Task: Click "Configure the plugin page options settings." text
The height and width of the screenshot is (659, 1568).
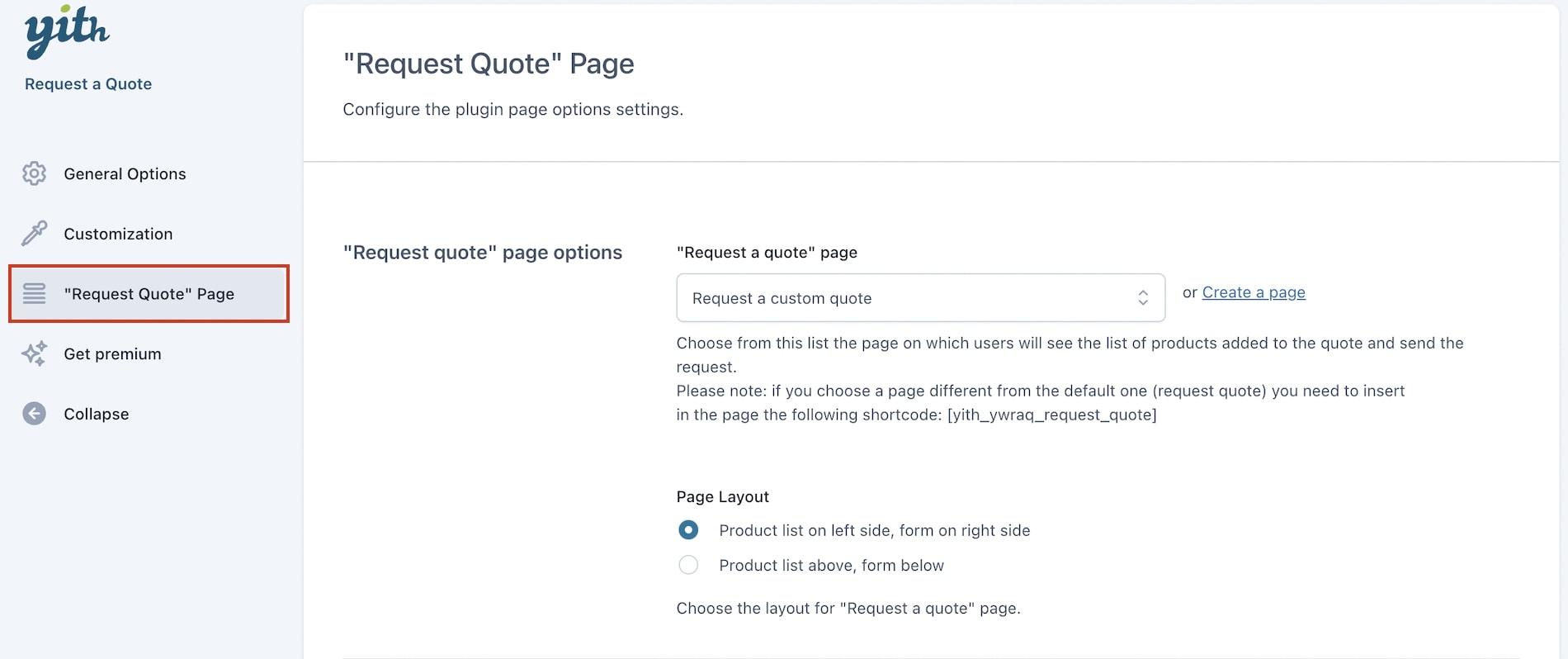Action: click(x=513, y=109)
